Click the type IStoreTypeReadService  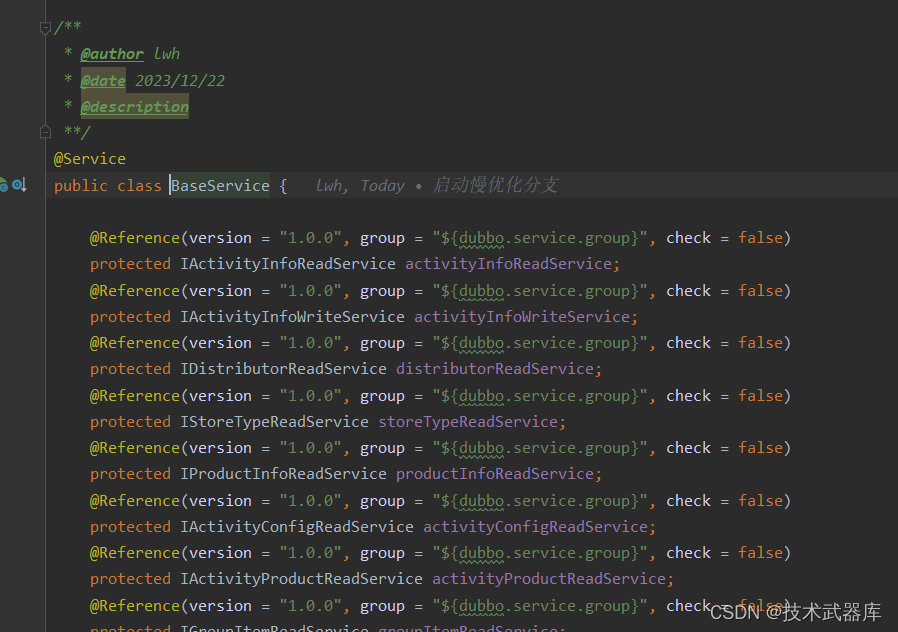[274, 422]
